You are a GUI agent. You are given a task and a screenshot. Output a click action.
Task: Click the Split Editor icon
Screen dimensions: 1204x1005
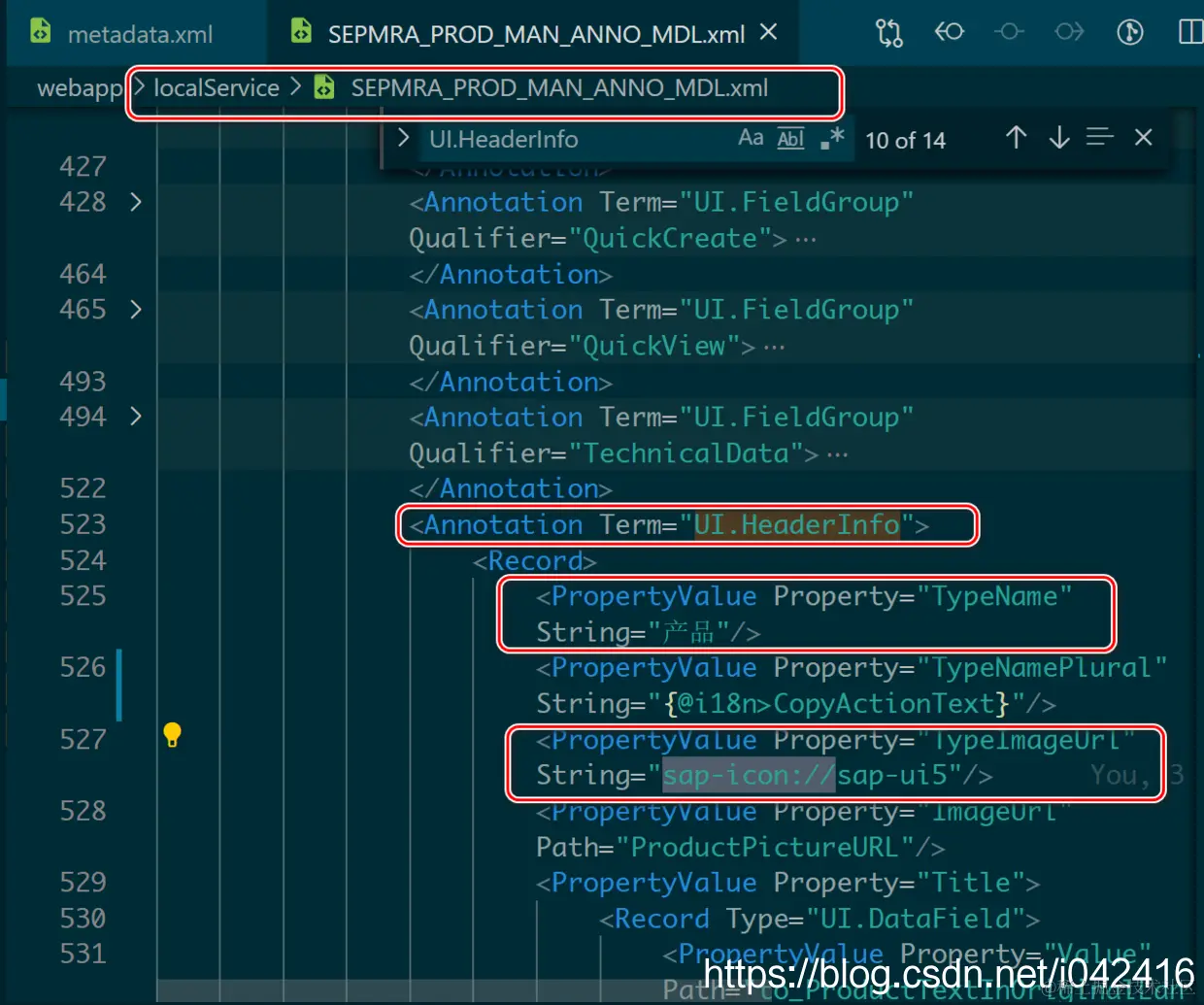[1190, 32]
